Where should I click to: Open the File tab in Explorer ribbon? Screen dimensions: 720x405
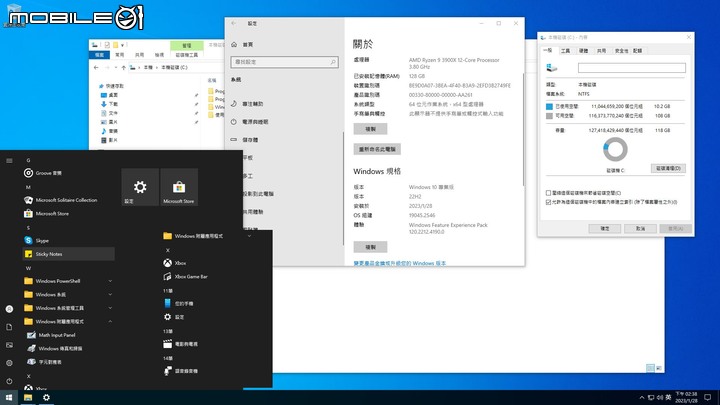(x=99, y=55)
